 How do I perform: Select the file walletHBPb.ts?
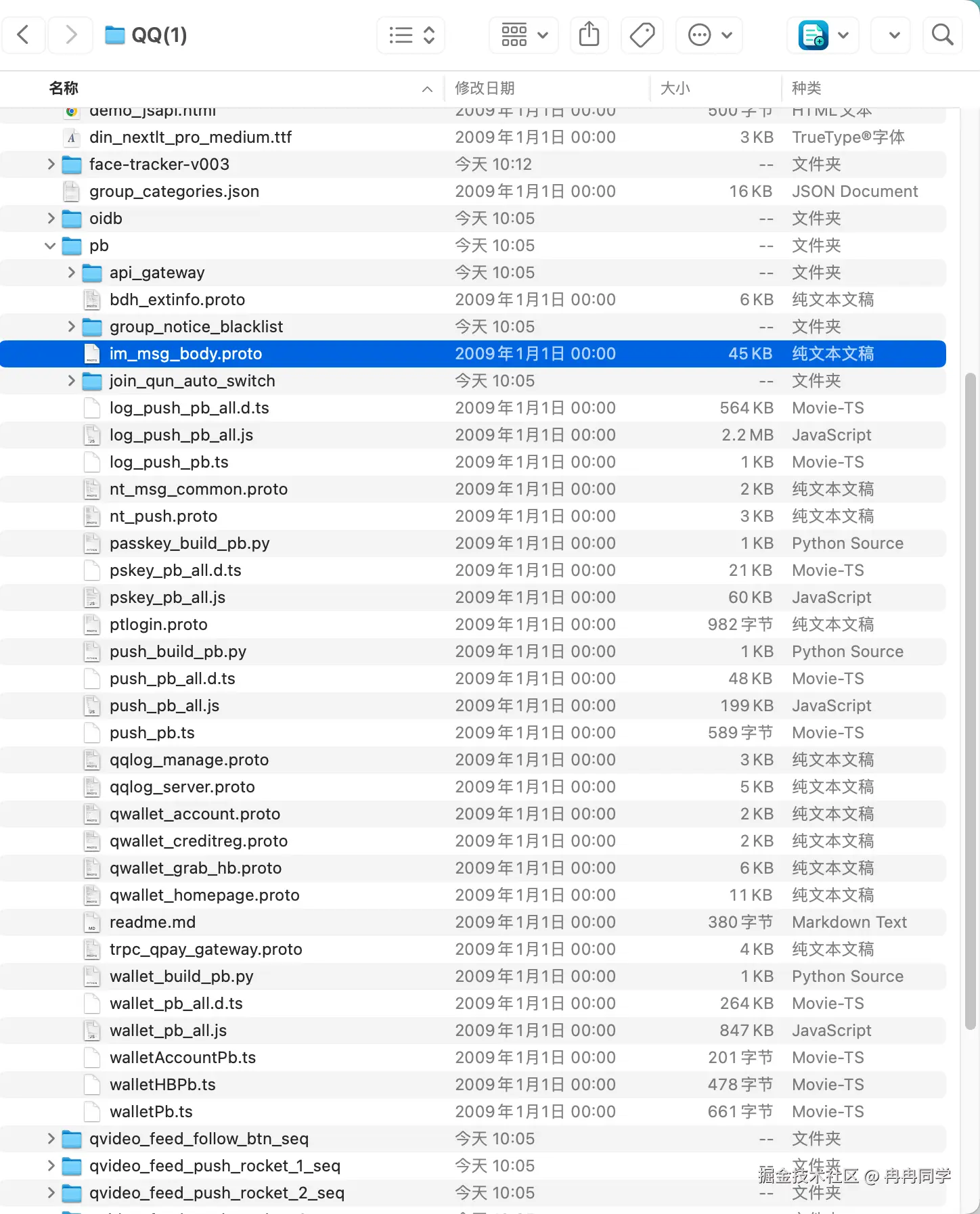473,1085
